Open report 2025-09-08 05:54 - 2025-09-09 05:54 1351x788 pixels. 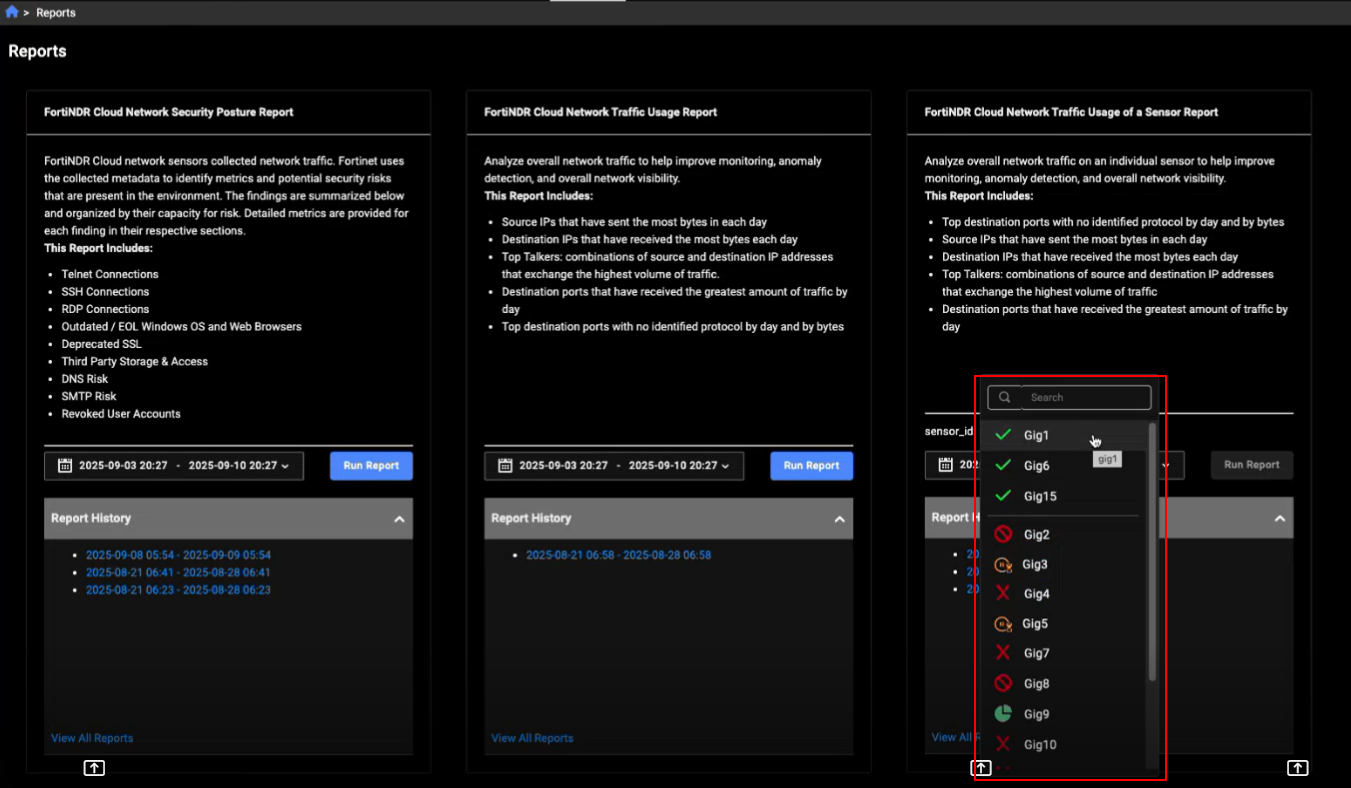[178, 555]
